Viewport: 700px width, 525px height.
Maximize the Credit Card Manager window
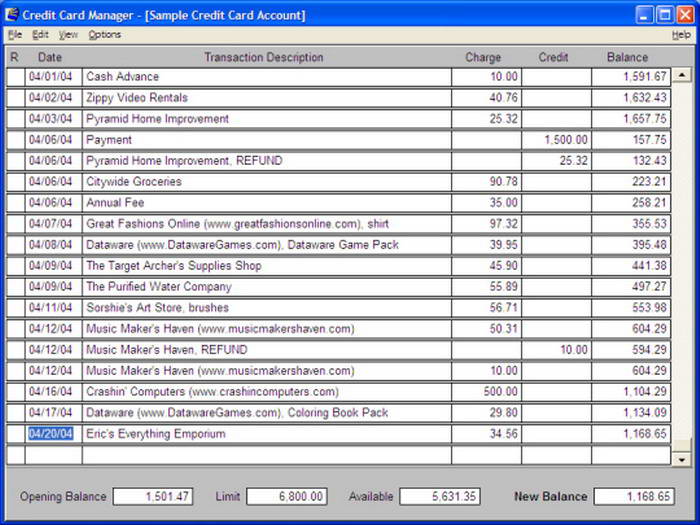664,15
